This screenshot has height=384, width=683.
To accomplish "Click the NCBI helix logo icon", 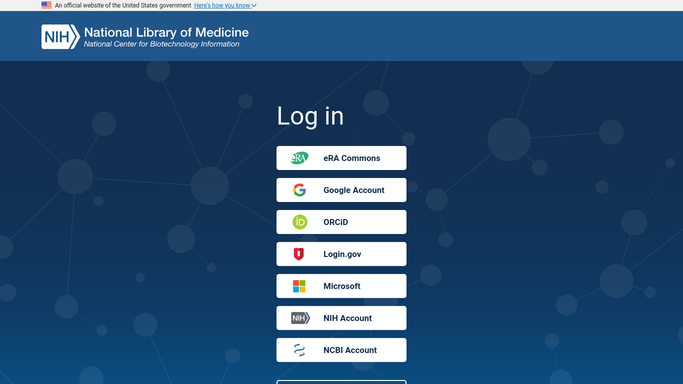I will (299, 350).
